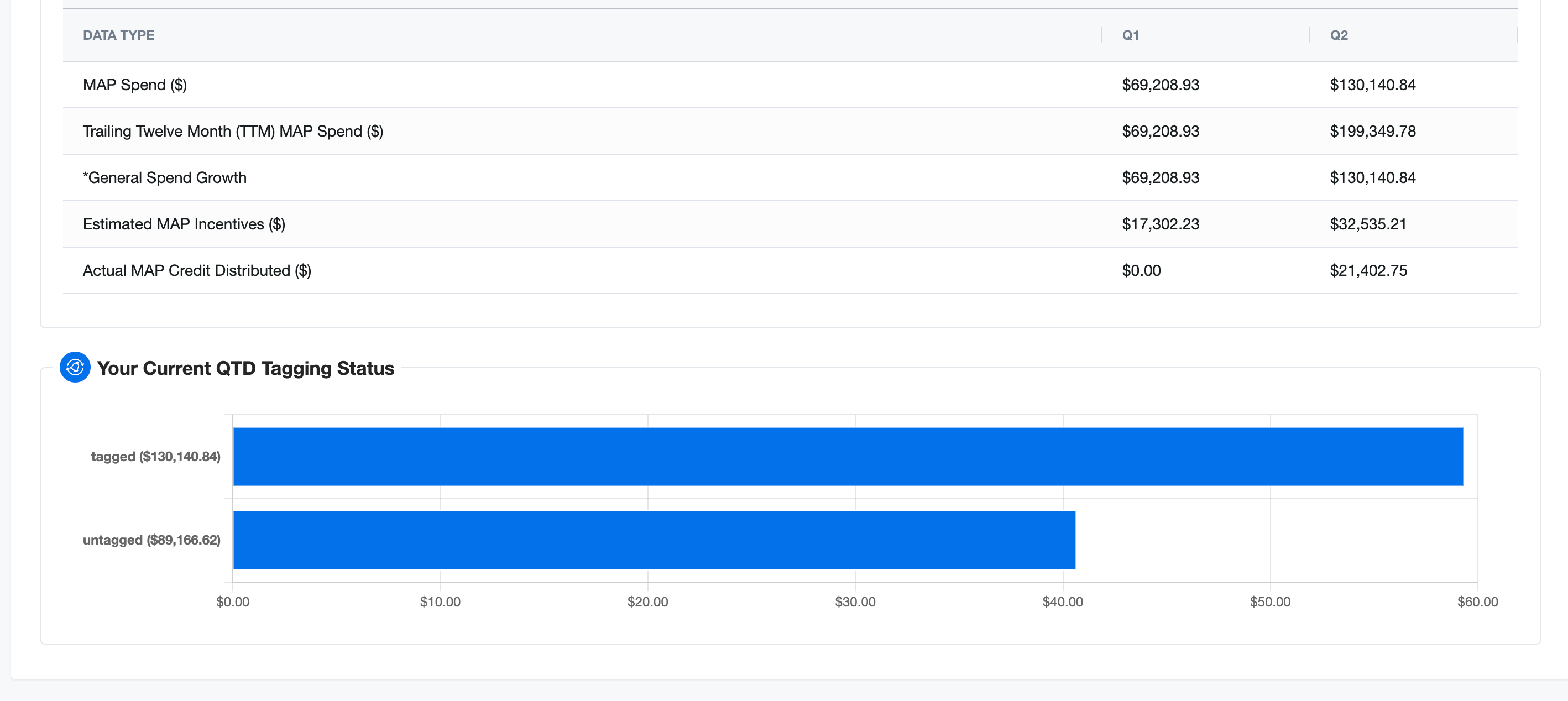Click Trailing Twelve Month (TTM) MAP Spend label
Image resolution: width=1568 pixels, height=701 pixels.
(x=233, y=131)
